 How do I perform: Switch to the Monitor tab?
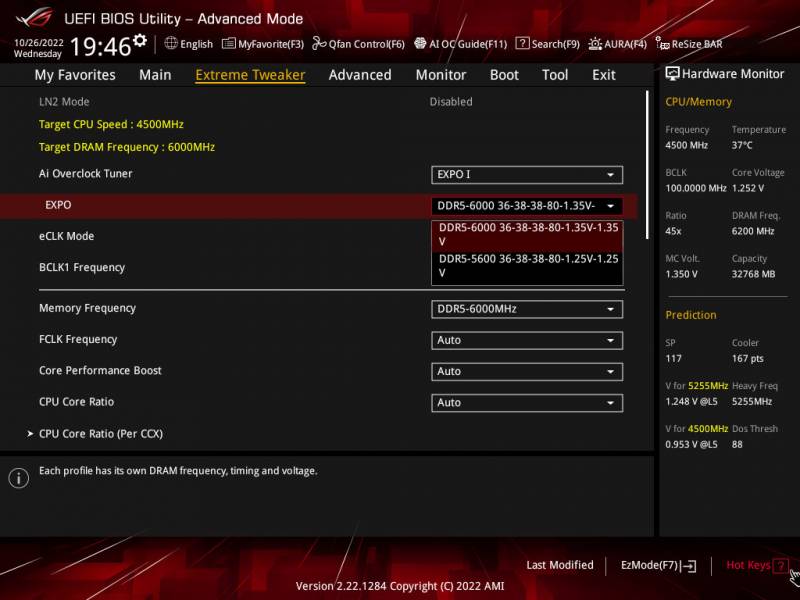click(x=441, y=75)
